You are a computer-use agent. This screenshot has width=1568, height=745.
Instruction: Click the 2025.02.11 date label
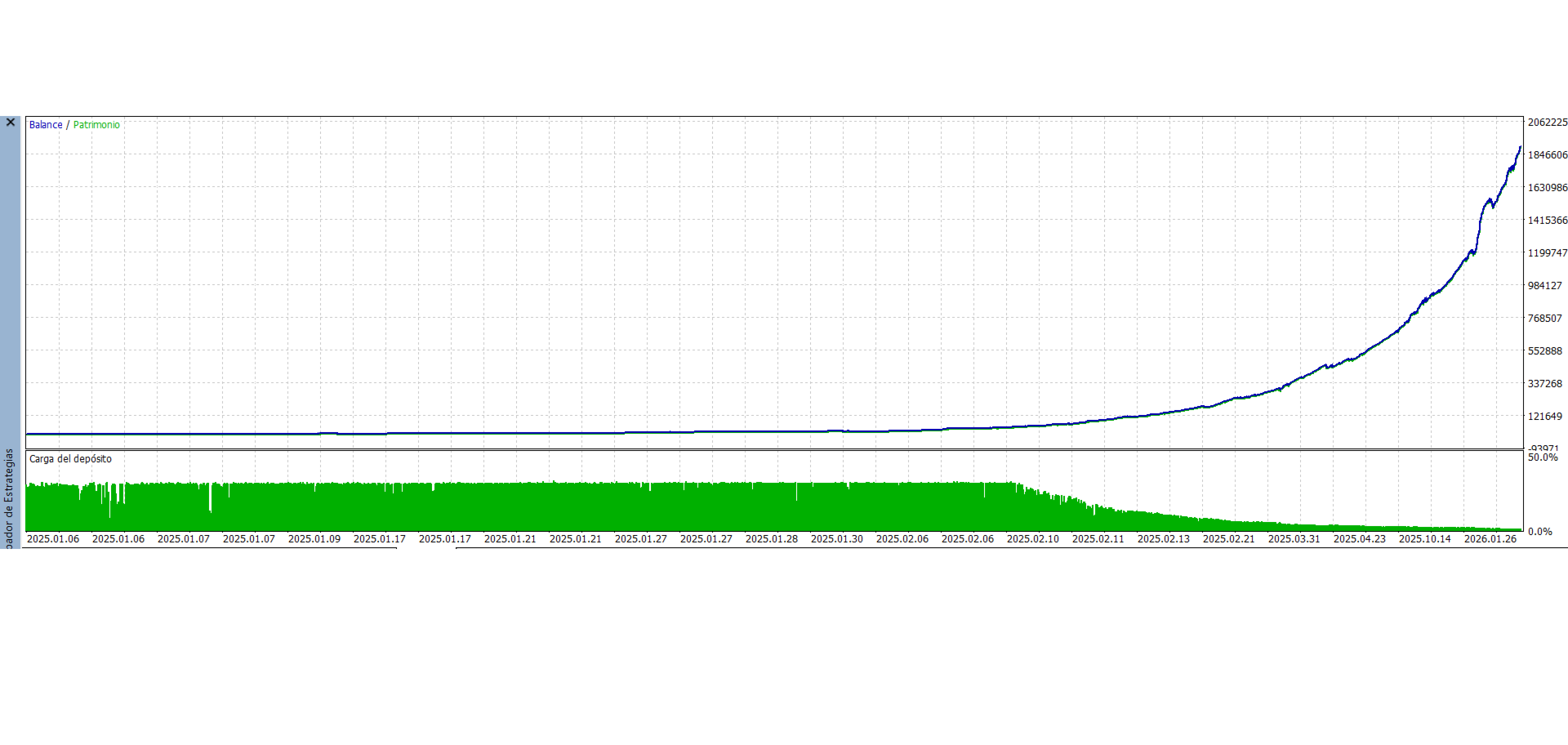coord(1098,539)
